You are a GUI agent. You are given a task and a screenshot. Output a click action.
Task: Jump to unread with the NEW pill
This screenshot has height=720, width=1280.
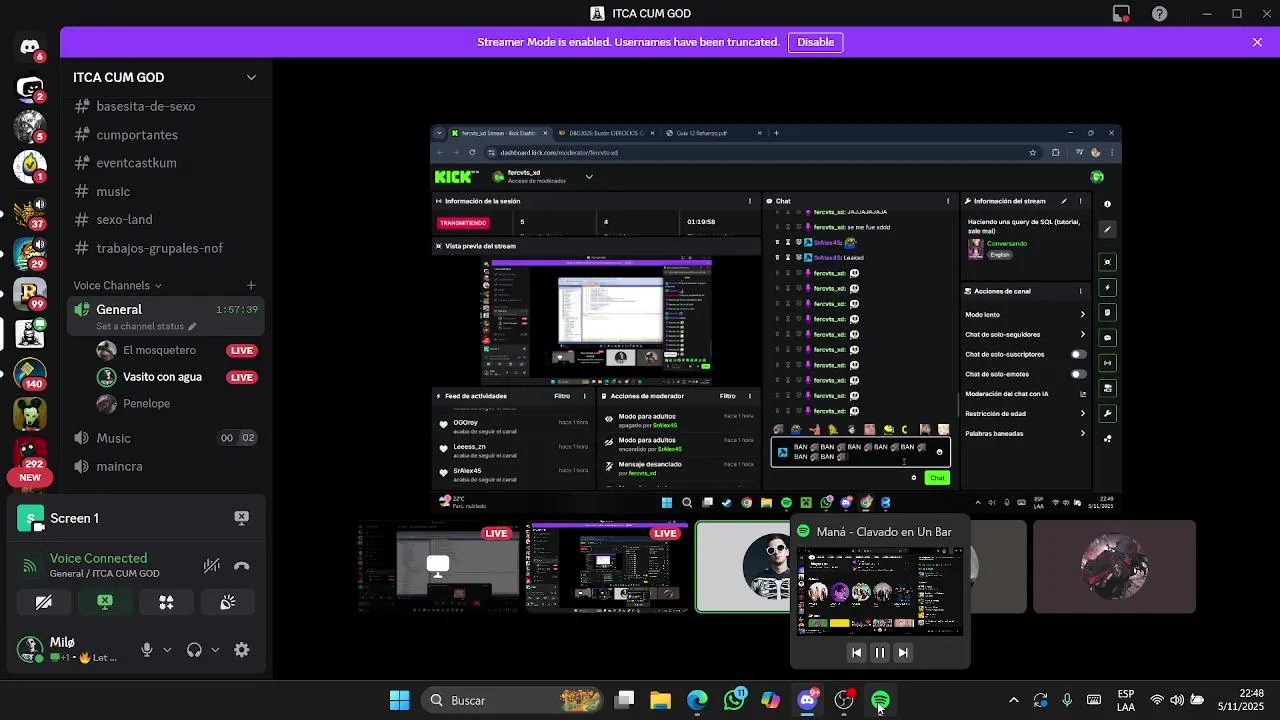pyautogui.click(x=30, y=478)
